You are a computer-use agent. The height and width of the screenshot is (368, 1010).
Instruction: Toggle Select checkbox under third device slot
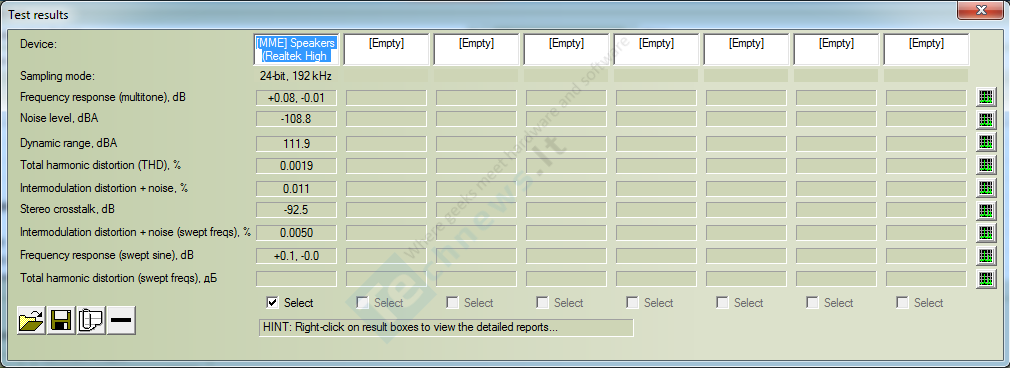pos(452,302)
